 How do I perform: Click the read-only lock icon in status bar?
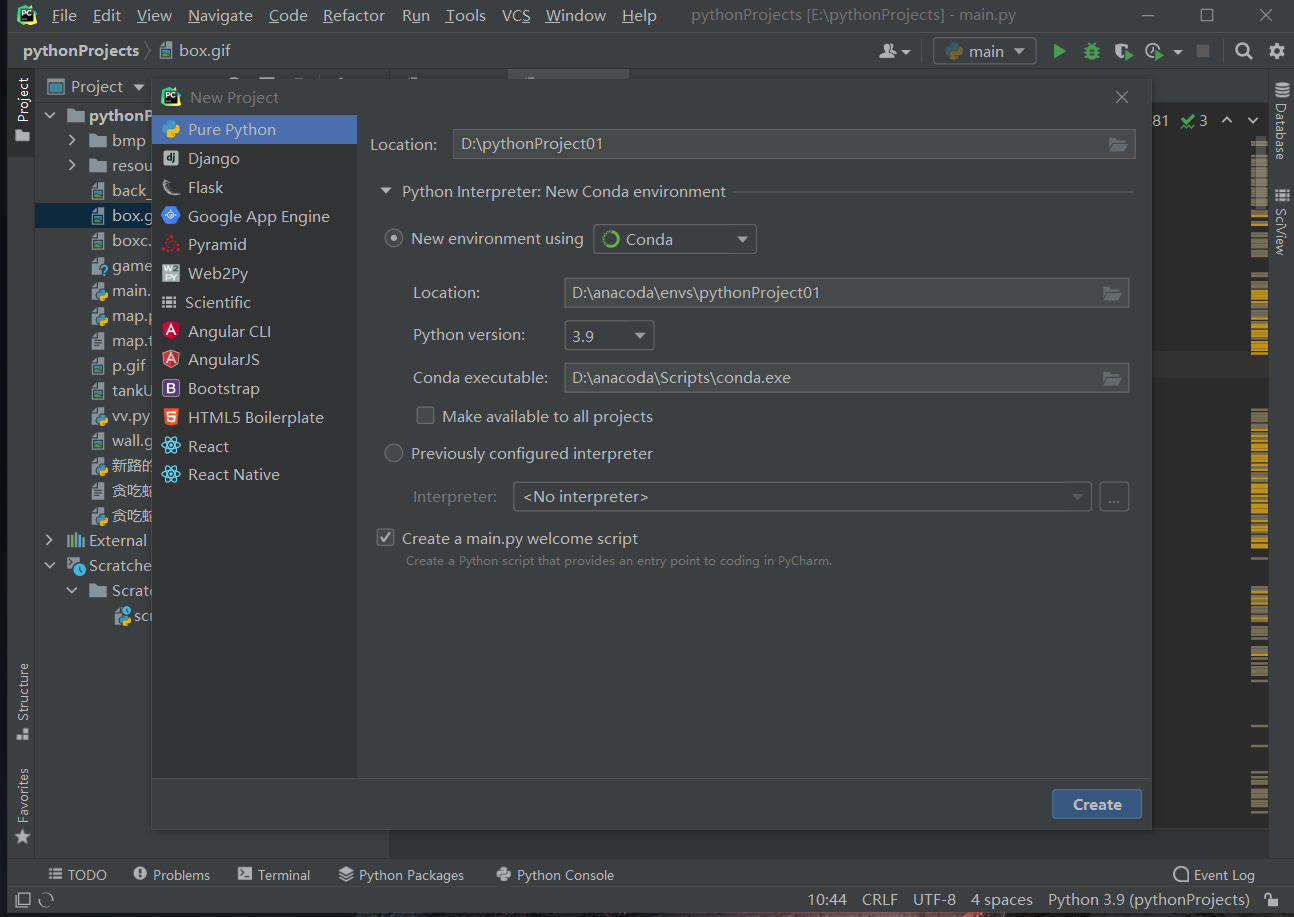[1271, 899]
